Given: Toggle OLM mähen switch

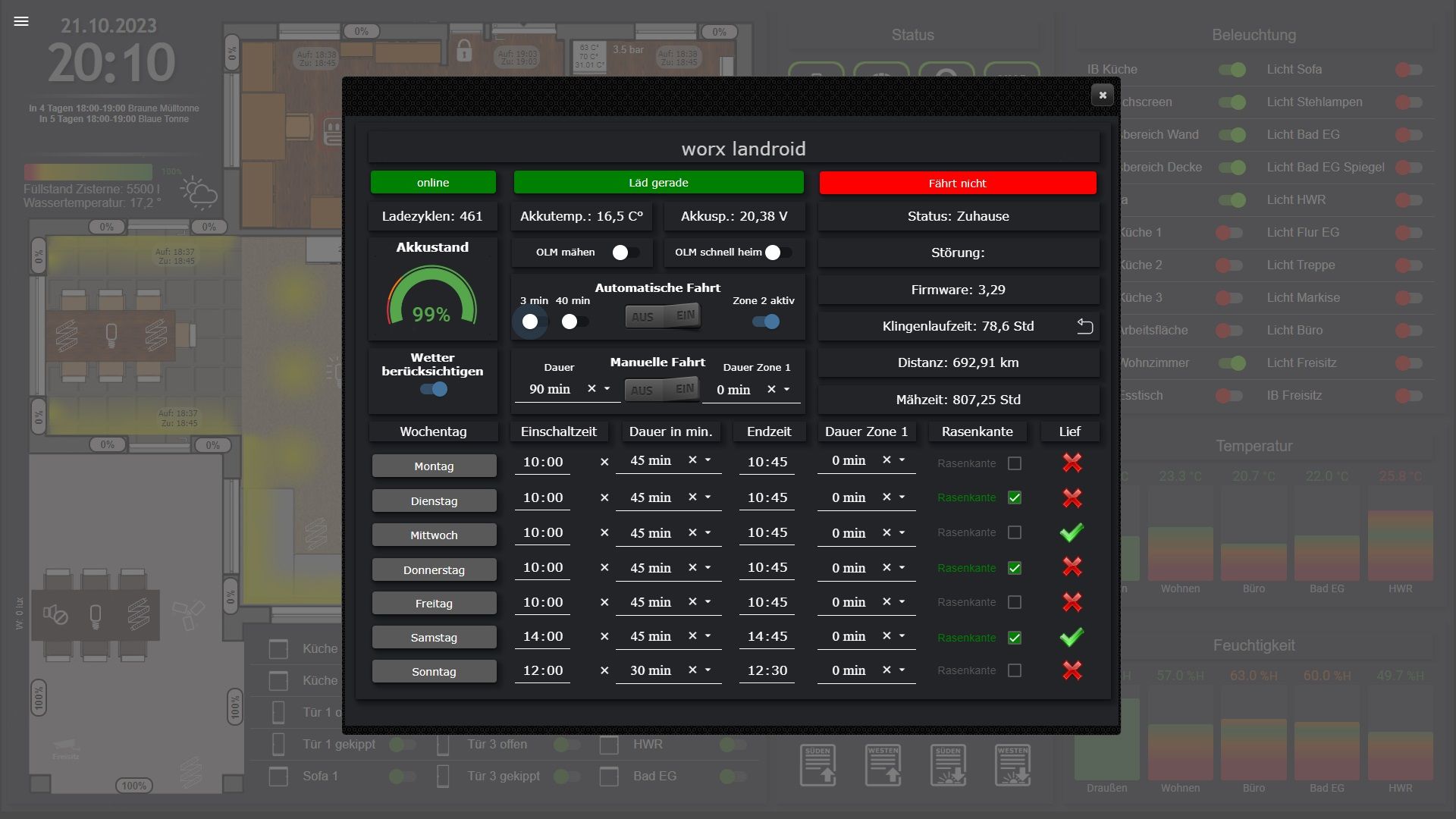Looking at the screenshot, I should pos(626,253).
